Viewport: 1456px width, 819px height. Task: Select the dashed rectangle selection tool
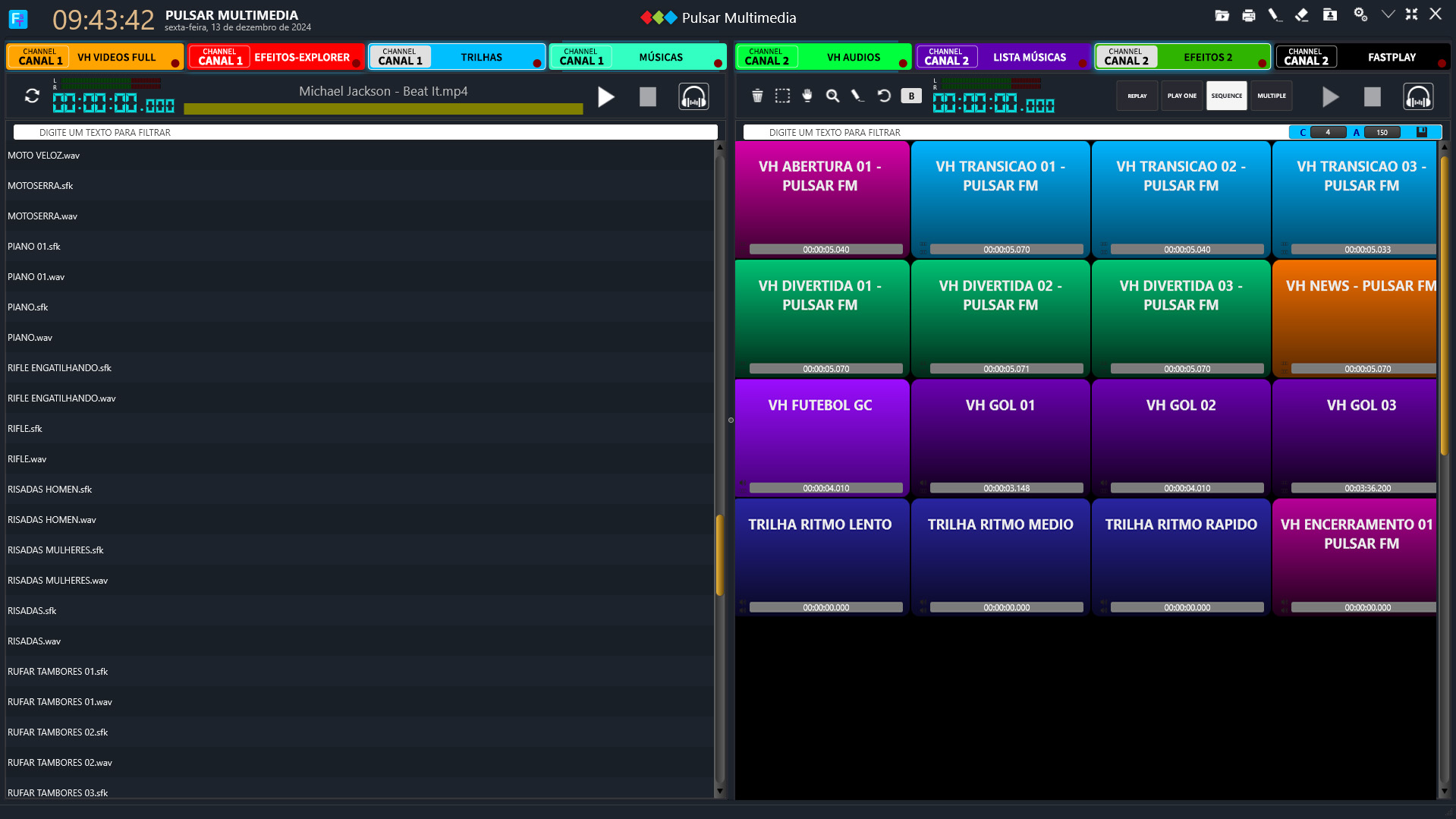(782, 96)
